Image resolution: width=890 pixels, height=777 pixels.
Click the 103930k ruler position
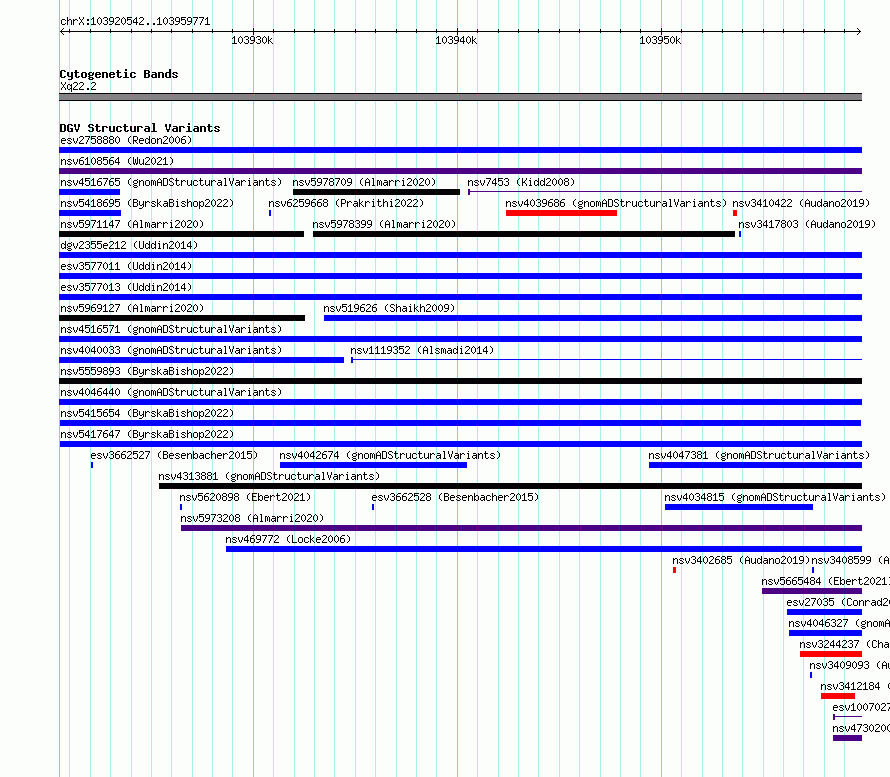tap(252, 40)
